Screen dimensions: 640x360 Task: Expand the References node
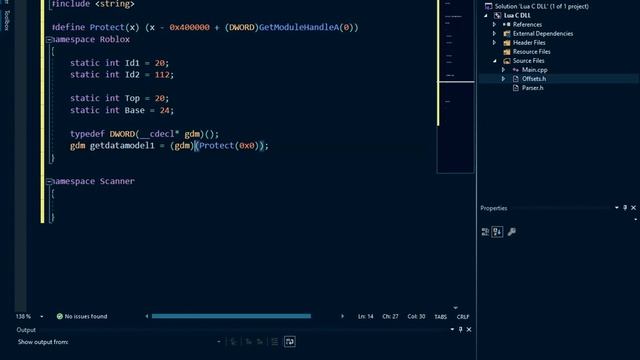(494, 24)
